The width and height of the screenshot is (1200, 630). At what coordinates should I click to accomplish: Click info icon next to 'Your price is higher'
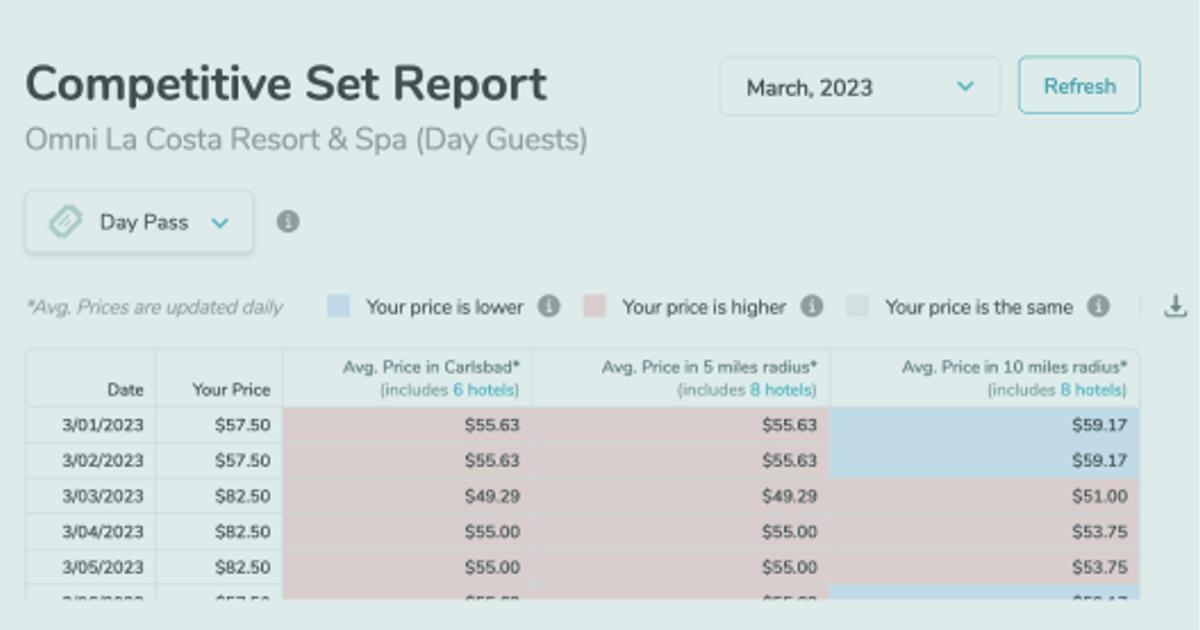812,307
